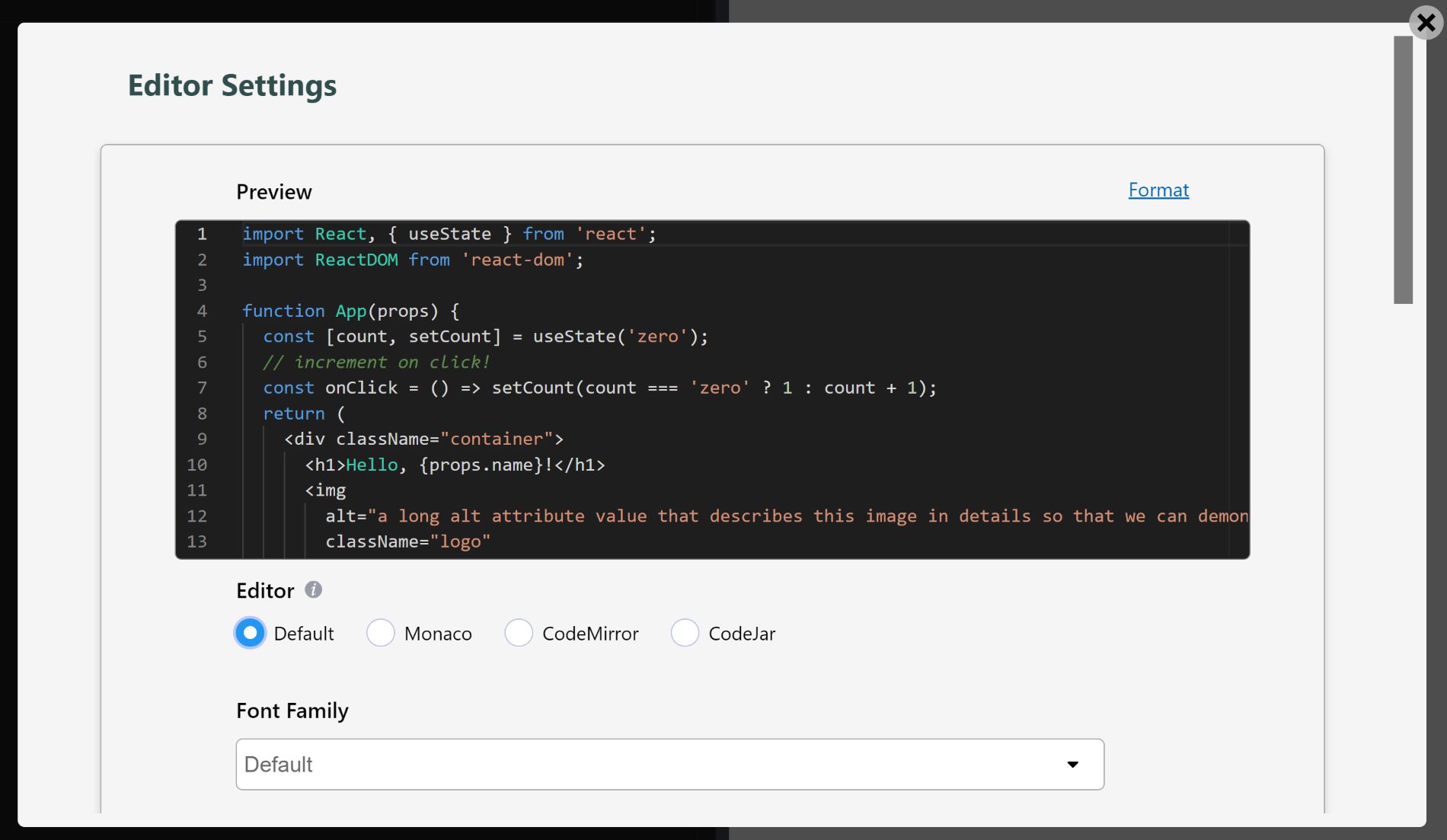Click the Default text in Font Family field
The image size is (1447, 840).
[x=279, y=764]
